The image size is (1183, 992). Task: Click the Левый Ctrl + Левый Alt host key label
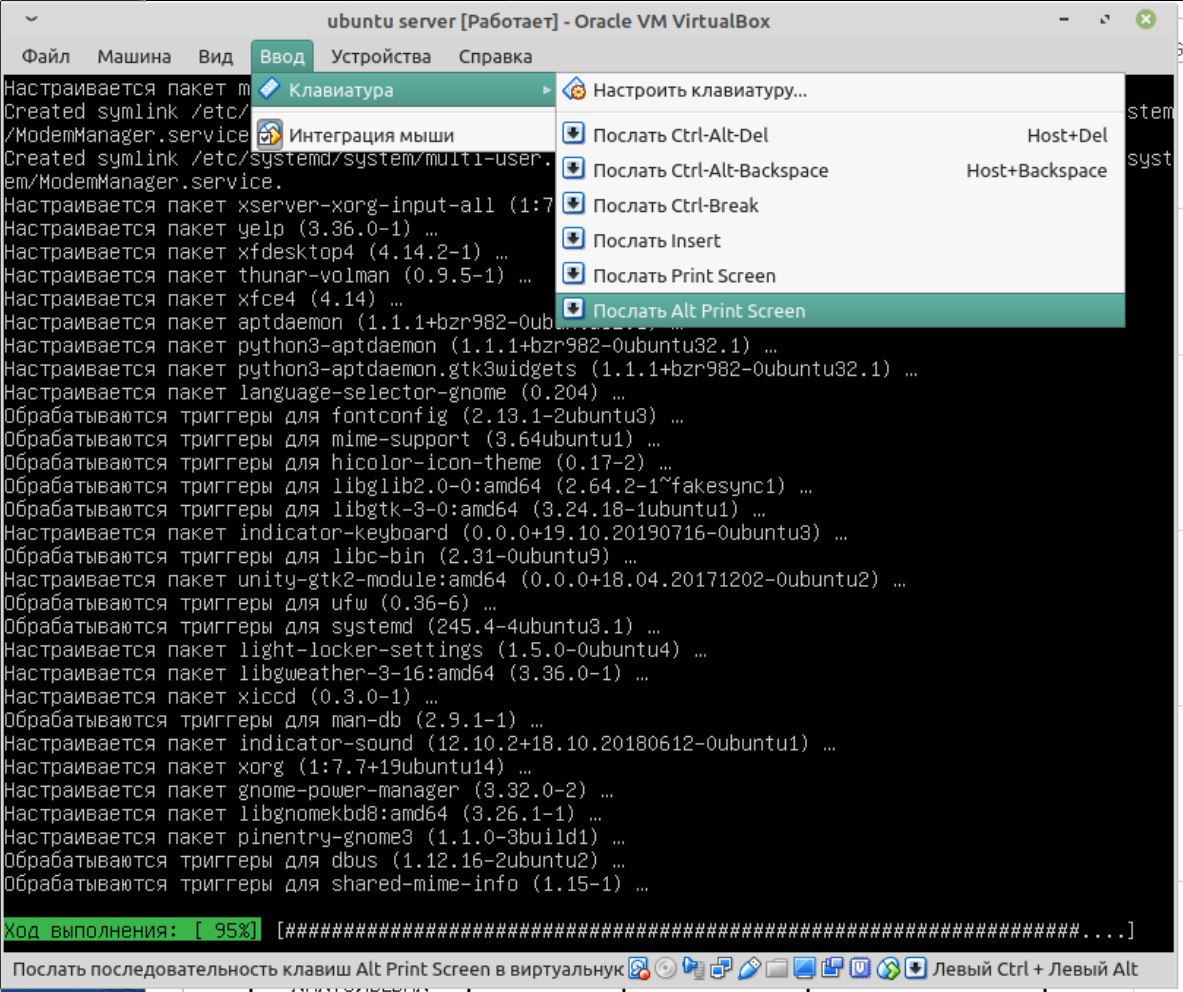1034,969
